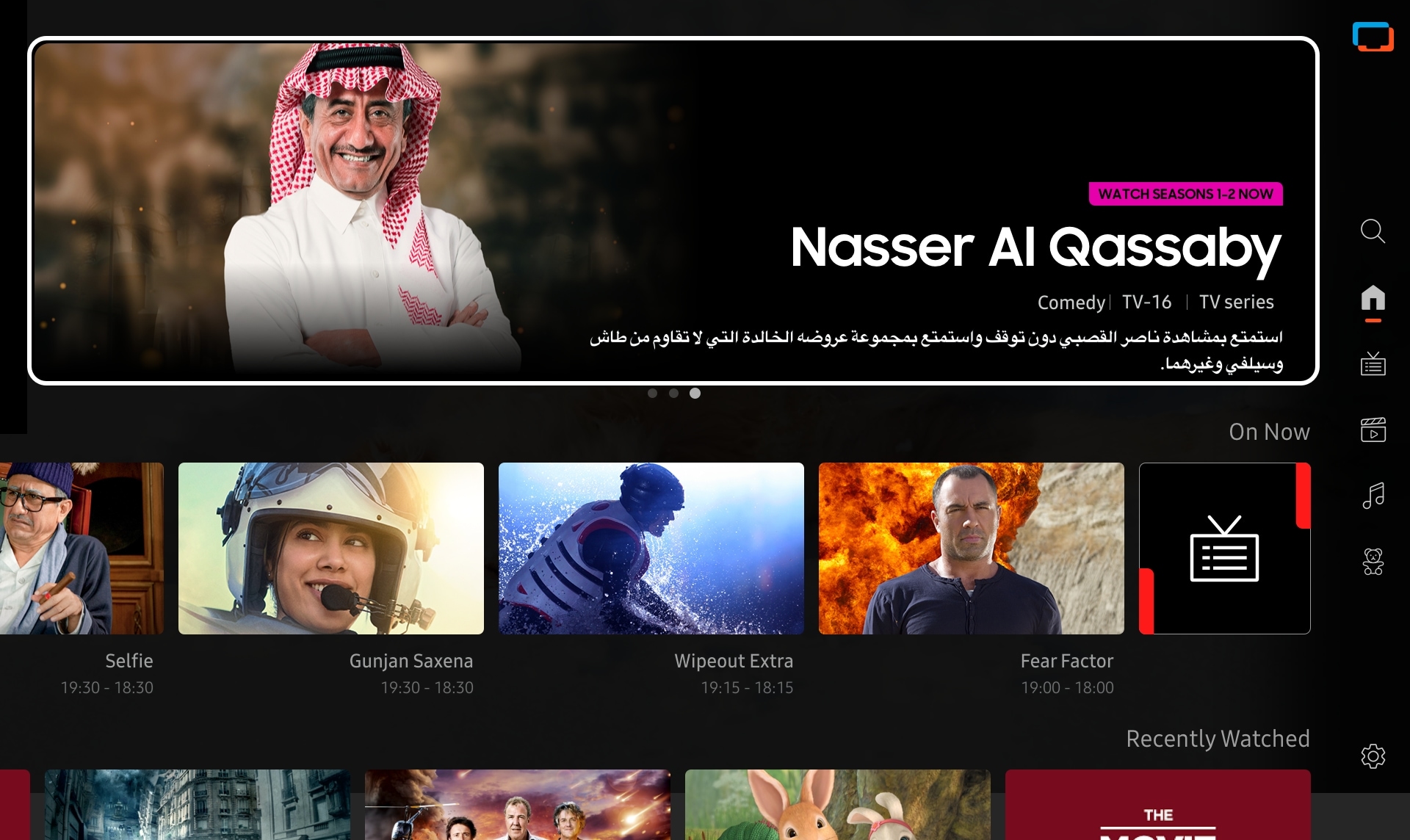This screenshot has height=840, width=1410.
Task: Open the Fear Factor thumbnail
Action: 971,548
